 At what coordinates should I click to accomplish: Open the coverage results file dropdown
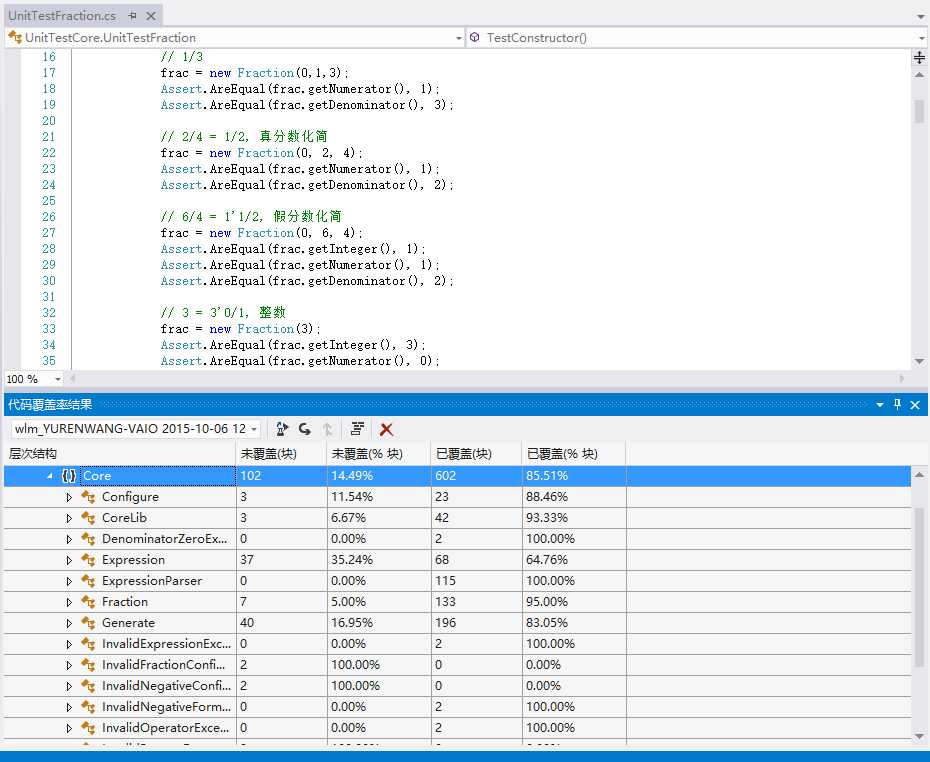click(254, 429)
